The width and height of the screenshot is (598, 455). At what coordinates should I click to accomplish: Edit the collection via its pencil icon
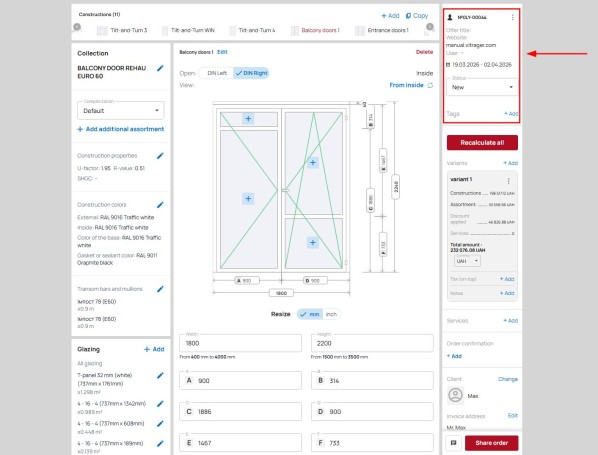tap(160, 68)
